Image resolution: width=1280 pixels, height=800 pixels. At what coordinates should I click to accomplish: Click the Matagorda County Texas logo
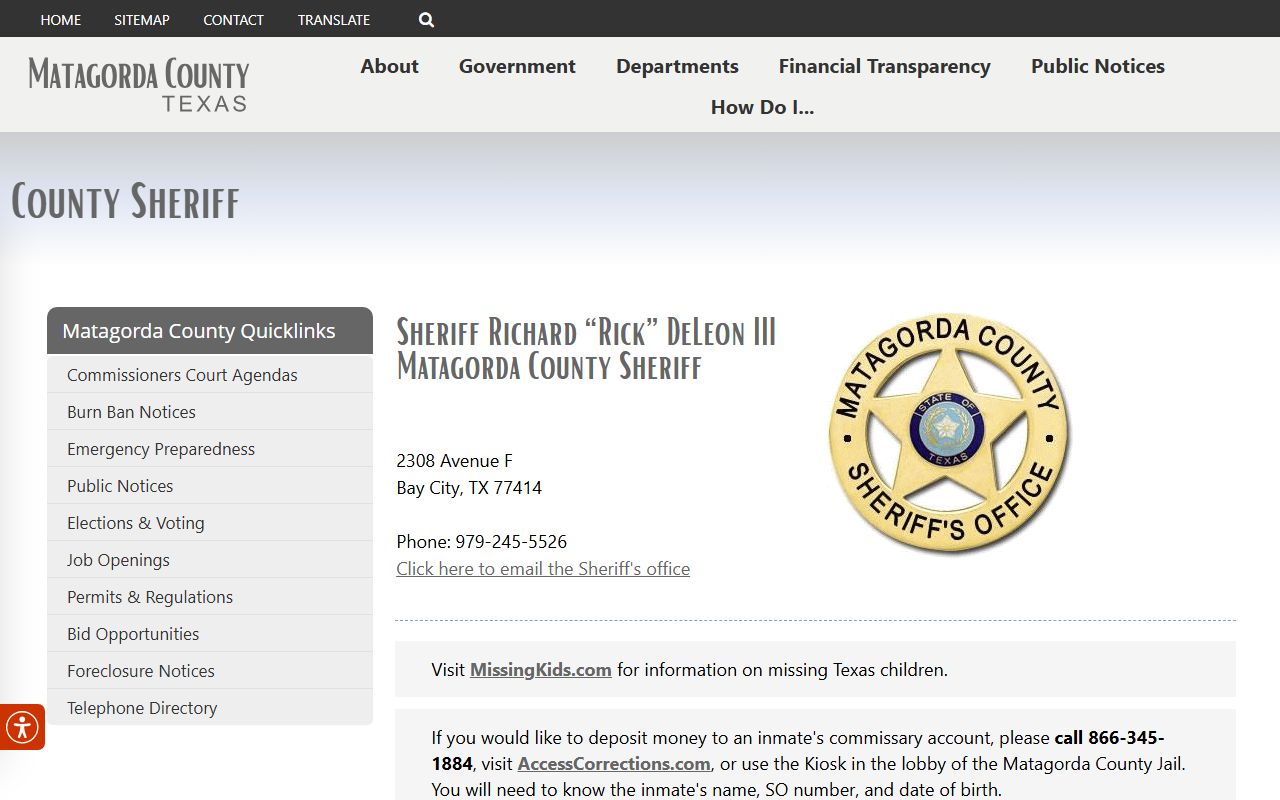pyautogui.click(x=139, y=85)
